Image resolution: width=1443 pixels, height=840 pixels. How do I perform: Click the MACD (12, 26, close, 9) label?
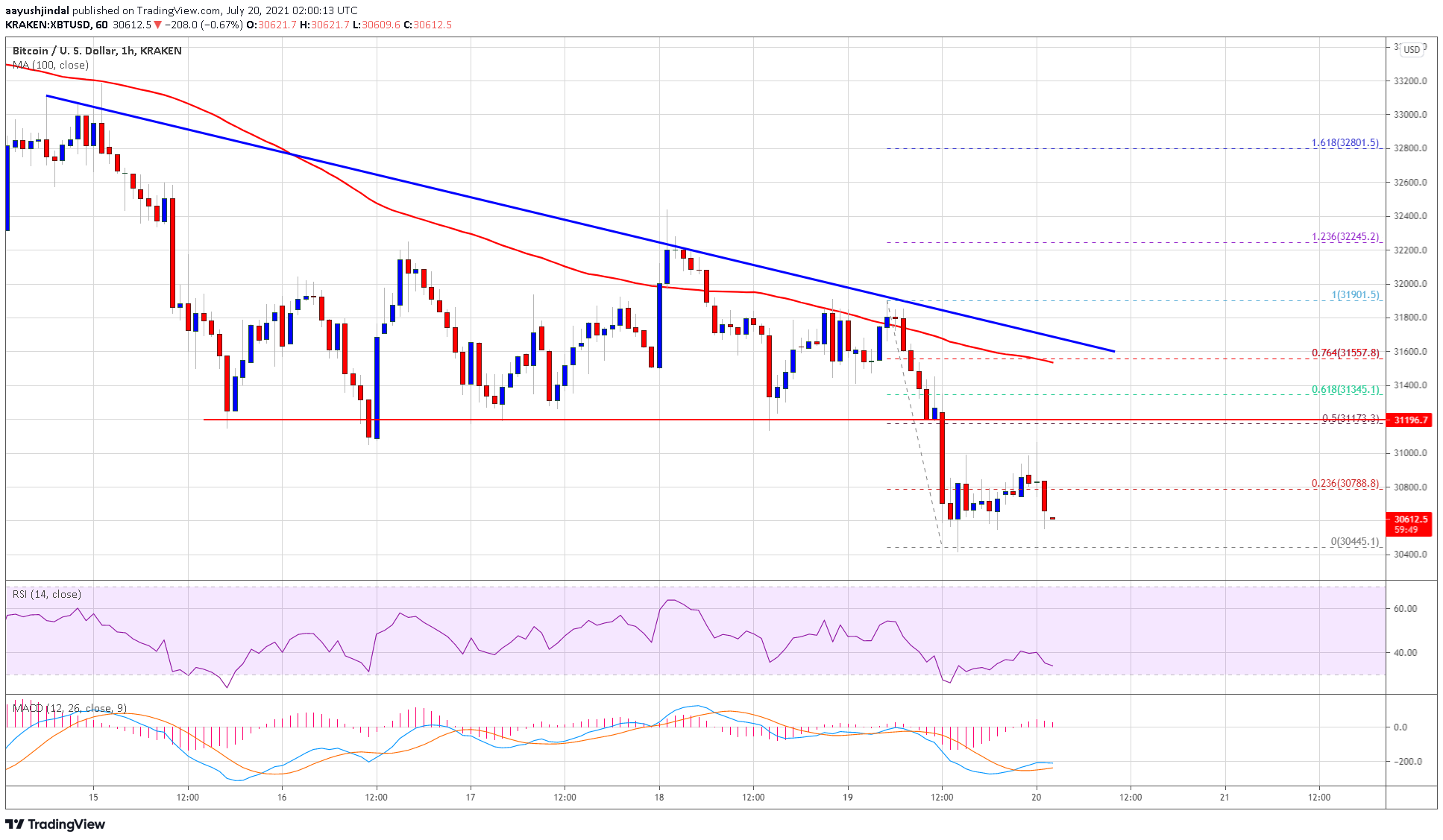point(69,708)
